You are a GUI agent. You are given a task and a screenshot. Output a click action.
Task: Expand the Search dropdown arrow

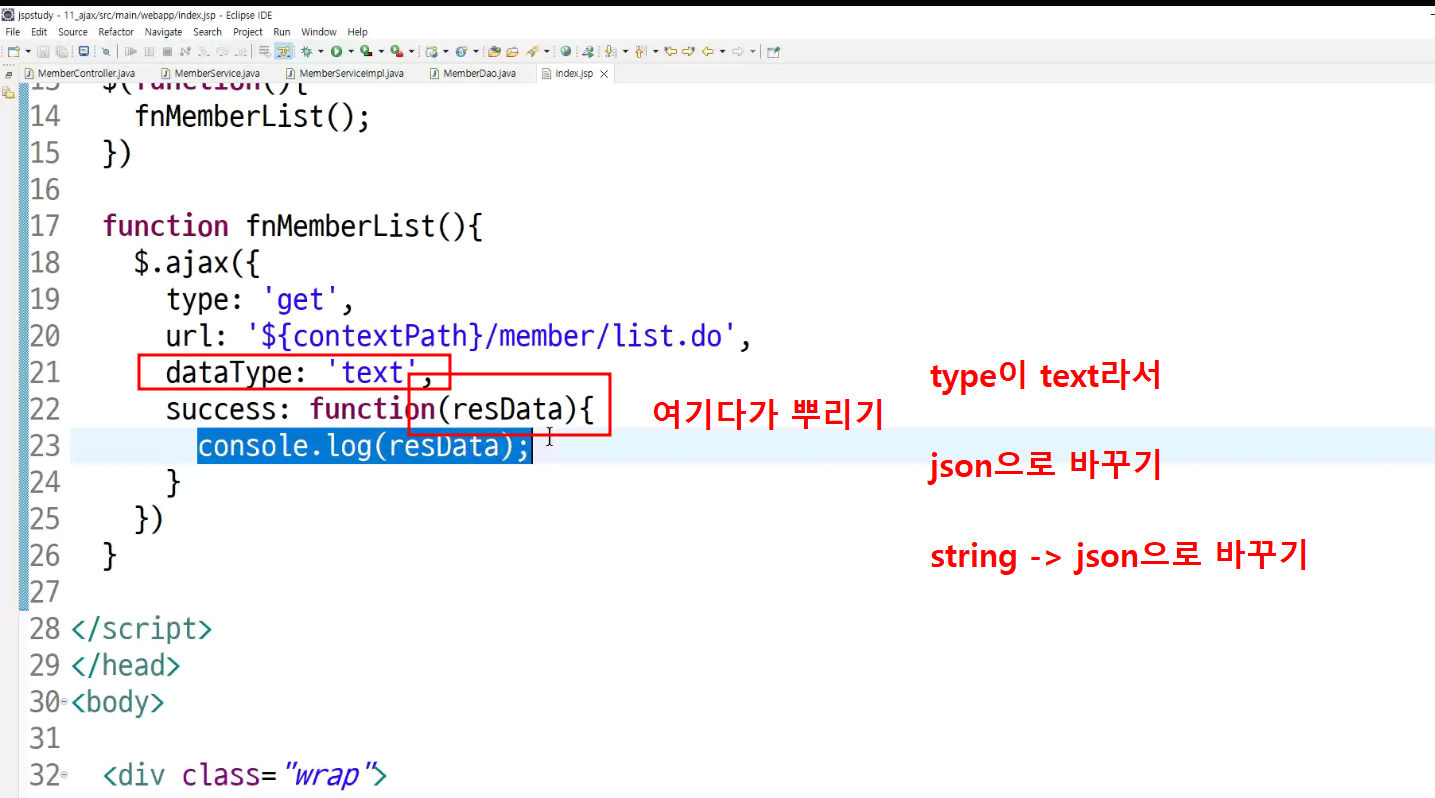[x=546, y=52]
